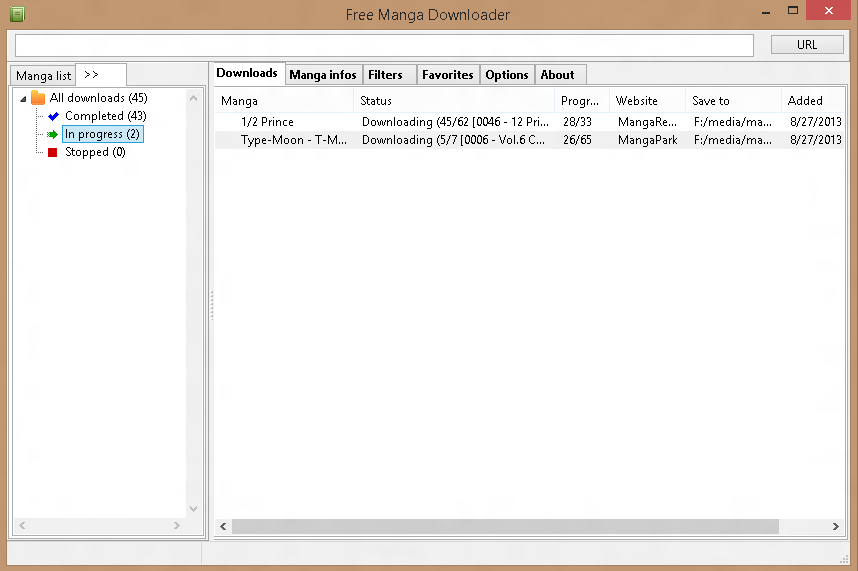
Task: Click the orange All downloads folder icon
Action: tap(38, 98)
